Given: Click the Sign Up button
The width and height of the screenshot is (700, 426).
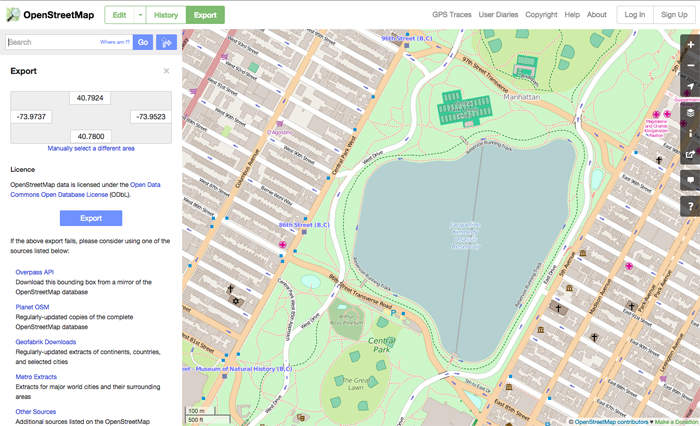Looking at the screenshot, I should point(674,15).
